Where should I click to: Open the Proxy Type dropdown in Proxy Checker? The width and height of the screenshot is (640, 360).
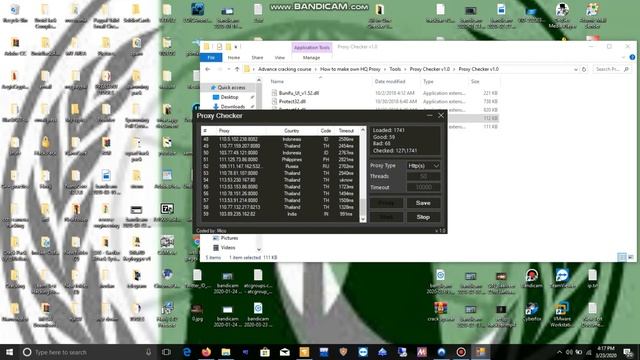423,166
